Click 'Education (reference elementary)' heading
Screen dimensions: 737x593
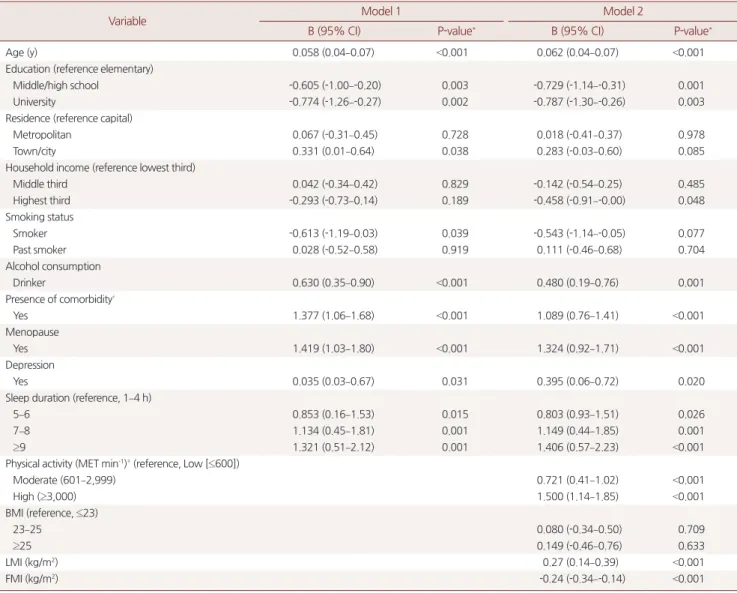click(x=79, y=69)
